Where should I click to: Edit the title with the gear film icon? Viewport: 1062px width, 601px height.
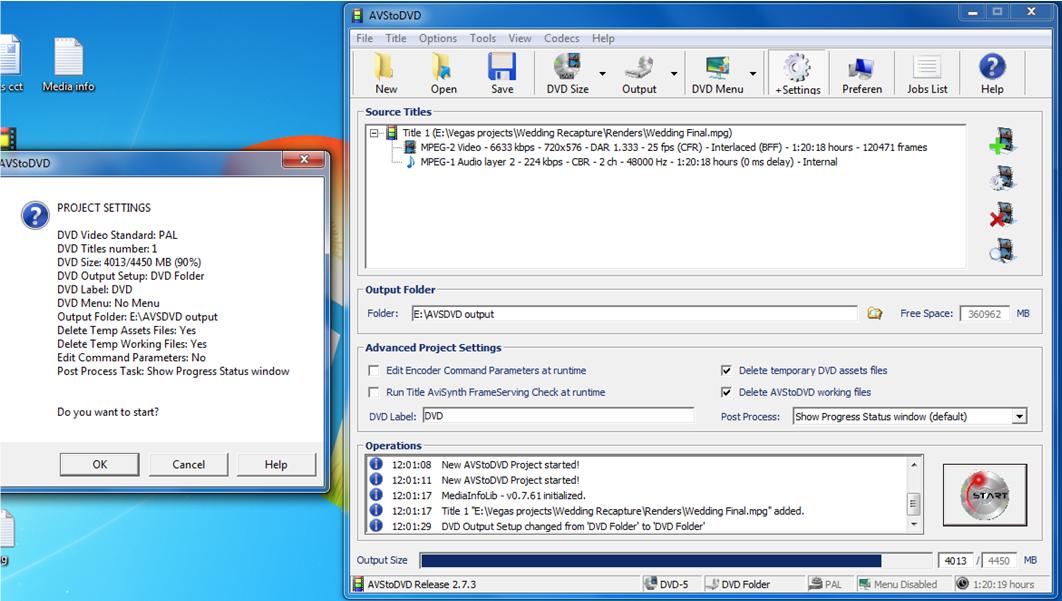[x=1003, y=178]
